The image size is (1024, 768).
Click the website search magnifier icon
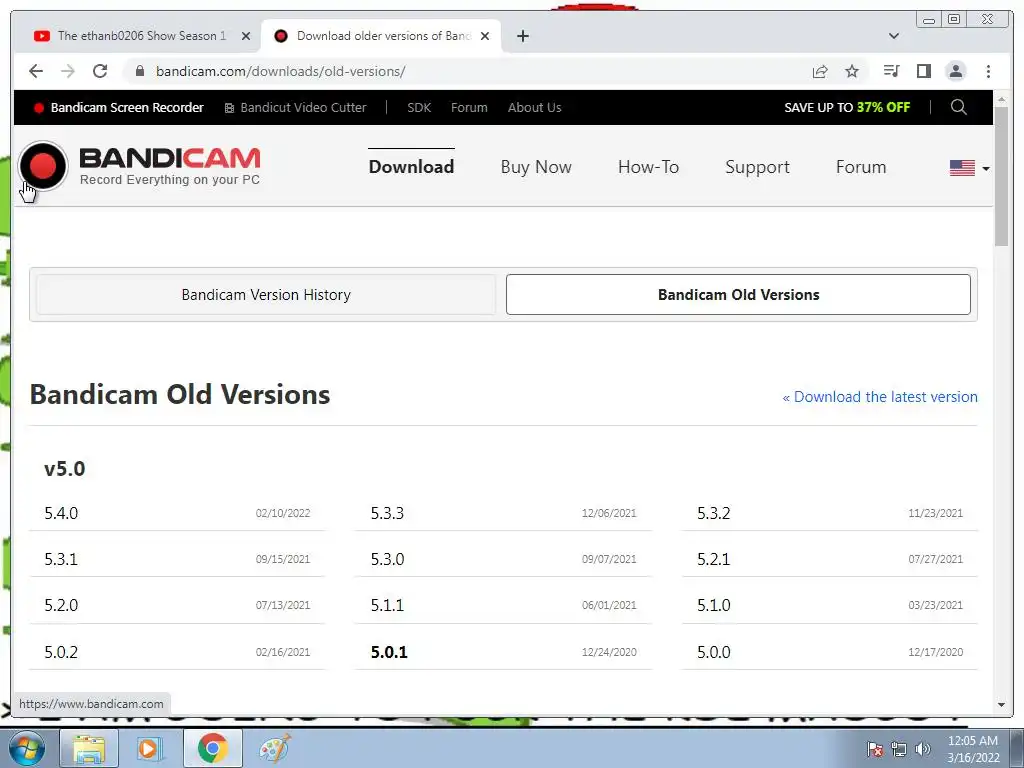coord(958,107)
